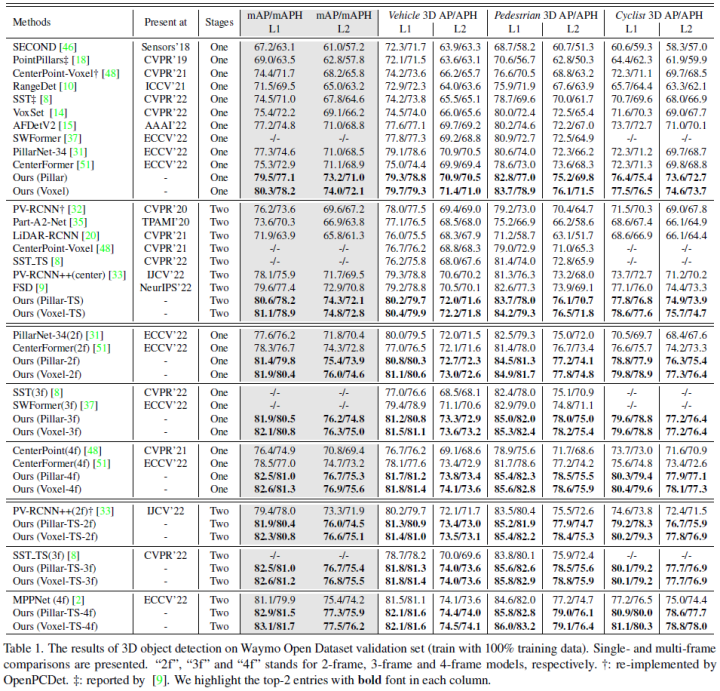
Task: Click venue 'ICCV'21' in RangeDet row
Action: tap(165, 86)
